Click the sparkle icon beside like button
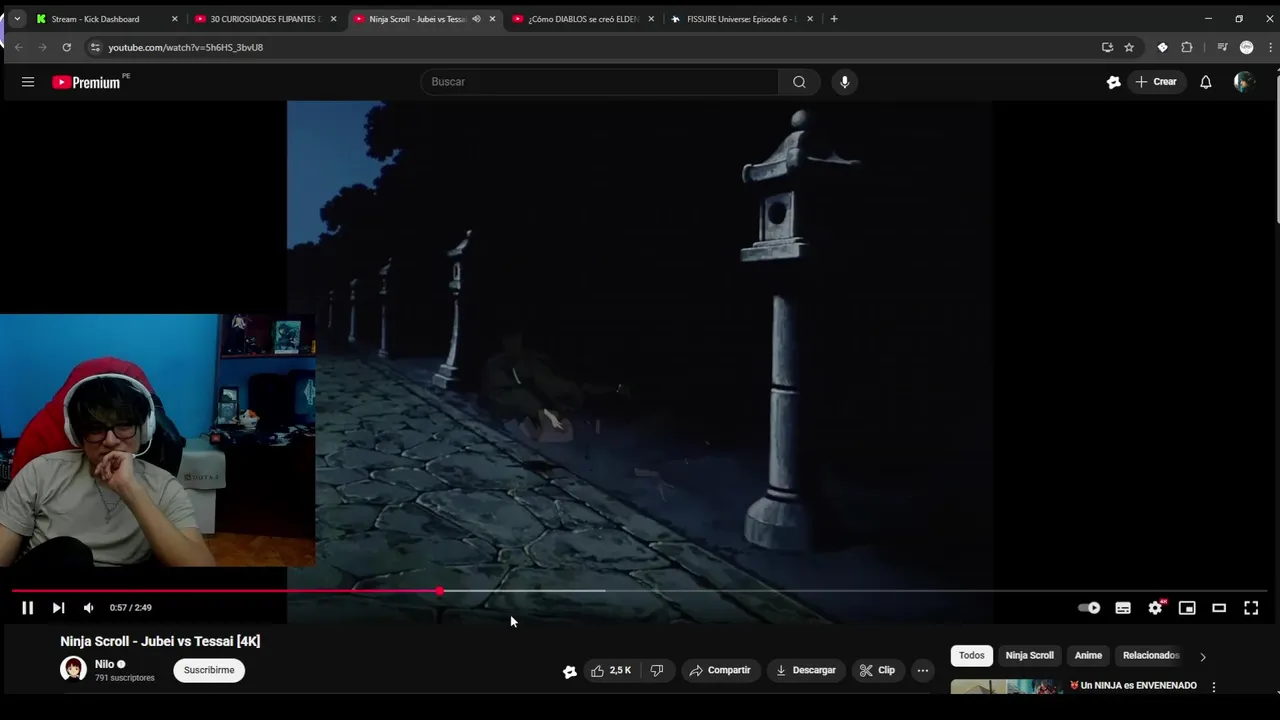This screenshot has width=1280, height=720. pyautogui.click(x=570, y=671)
